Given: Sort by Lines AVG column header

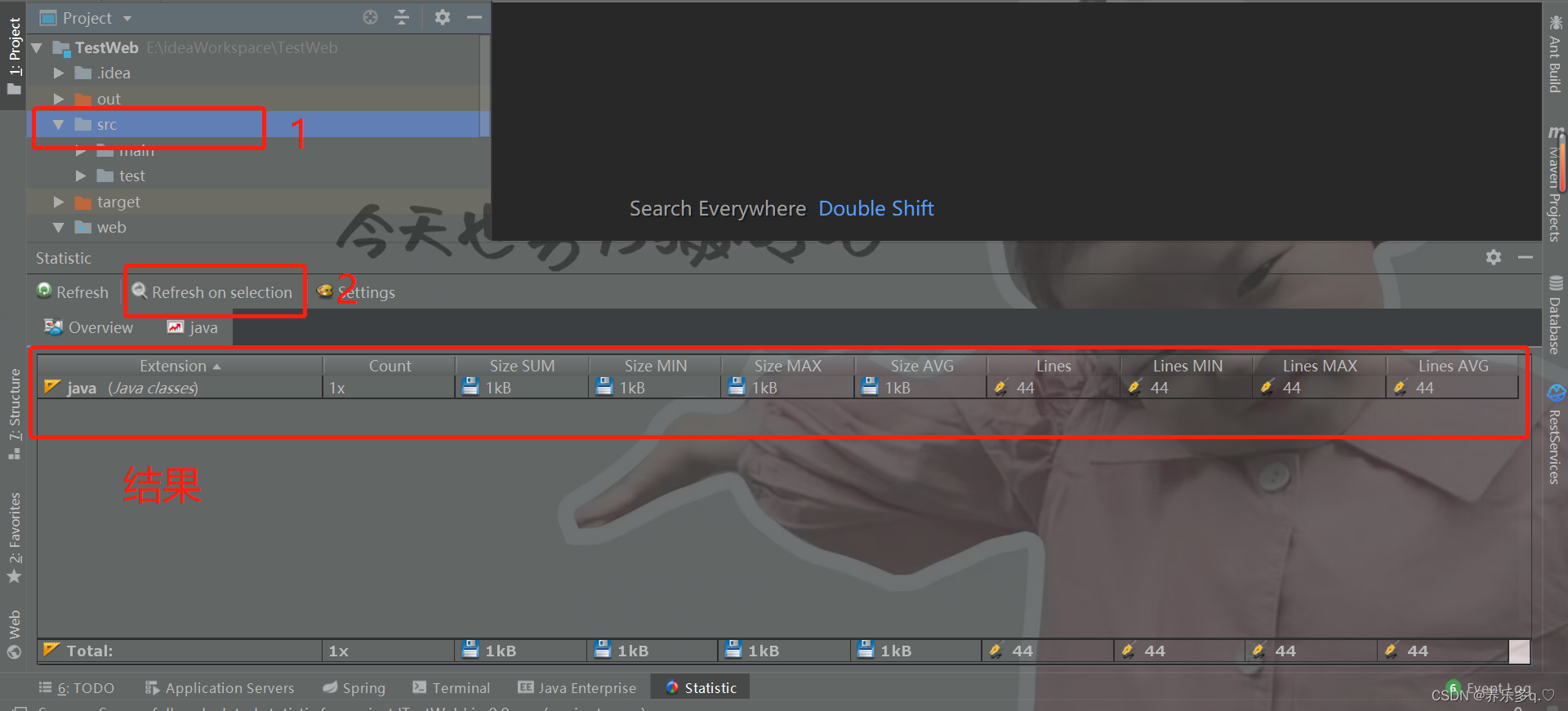Looking at the screenshot, I should (1453, 366).
